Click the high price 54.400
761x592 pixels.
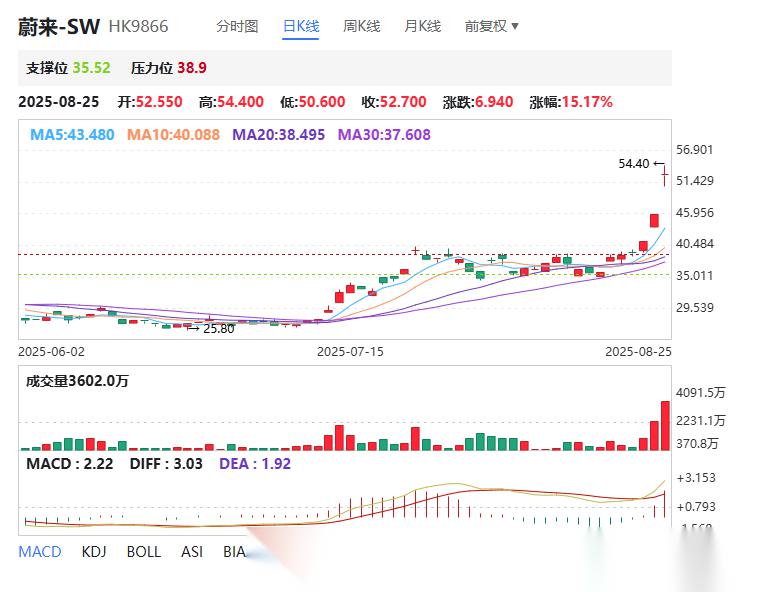pyautogui.click(x=240, y=102)
